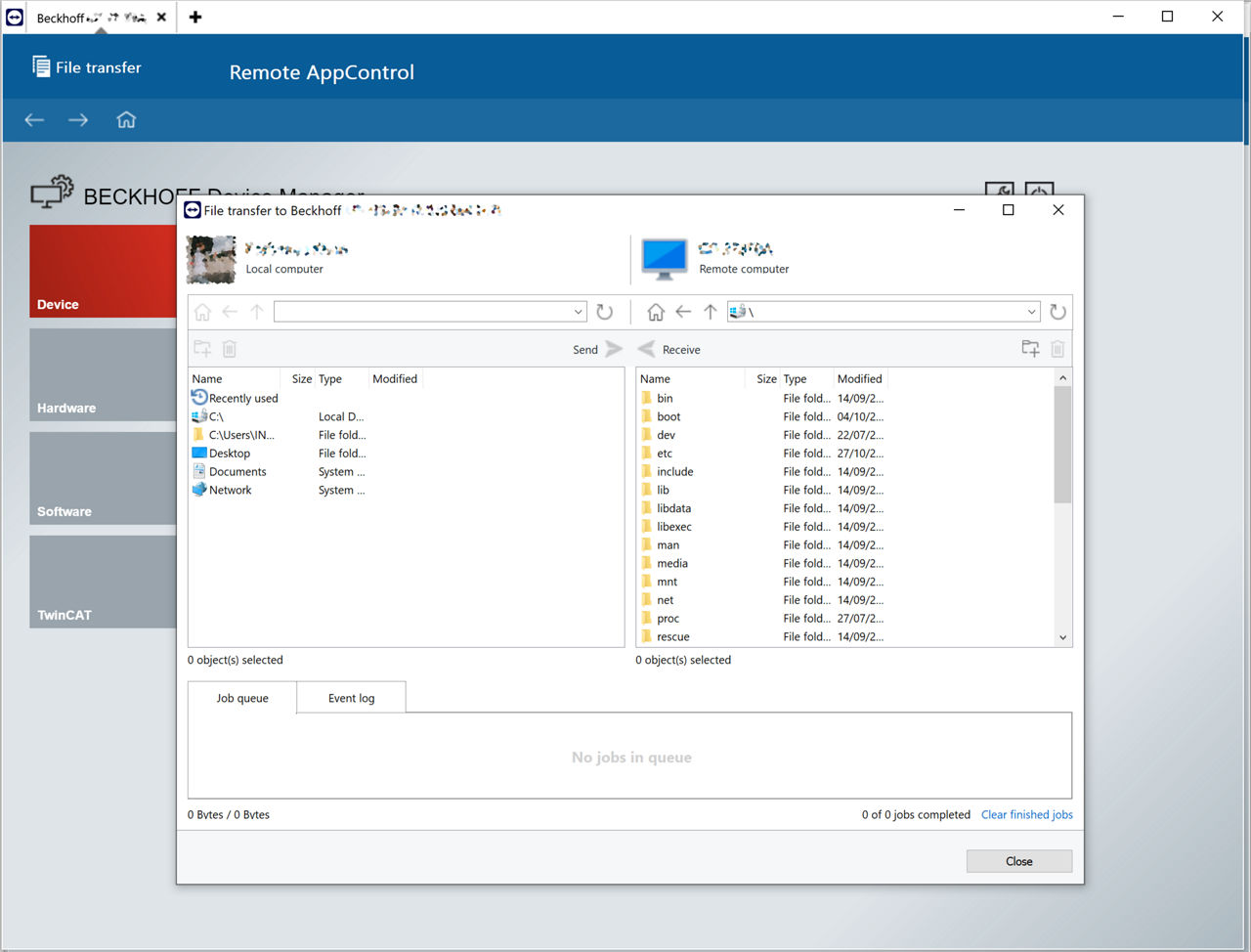Click the home icon in Remote AppControl bar

pyautogui.click(x=126, y=120)
